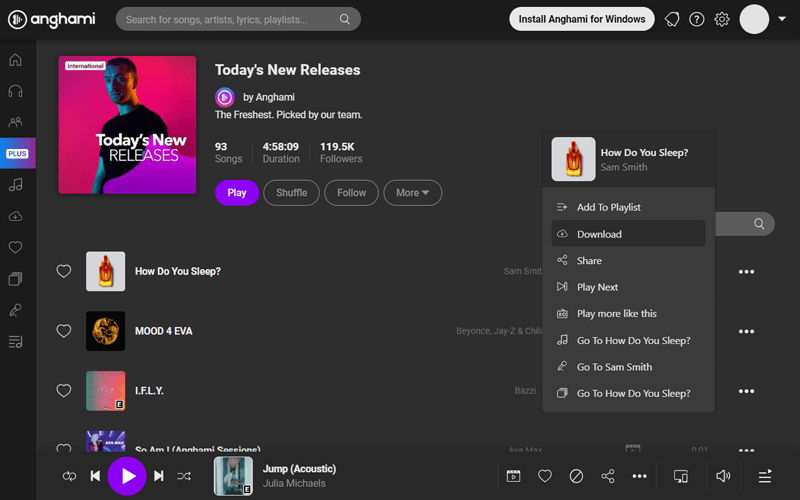Open the account dropdown arrow
The width and height of the screenshot is (800, 500).
click(x=782, y=19)
